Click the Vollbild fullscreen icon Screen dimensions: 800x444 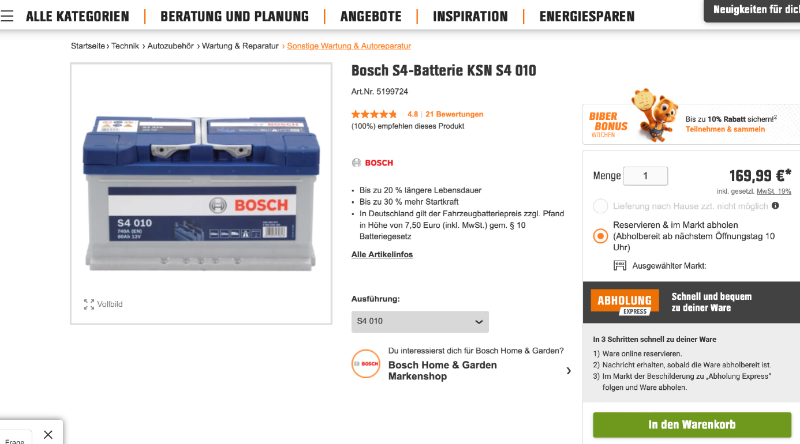(89, 304)
